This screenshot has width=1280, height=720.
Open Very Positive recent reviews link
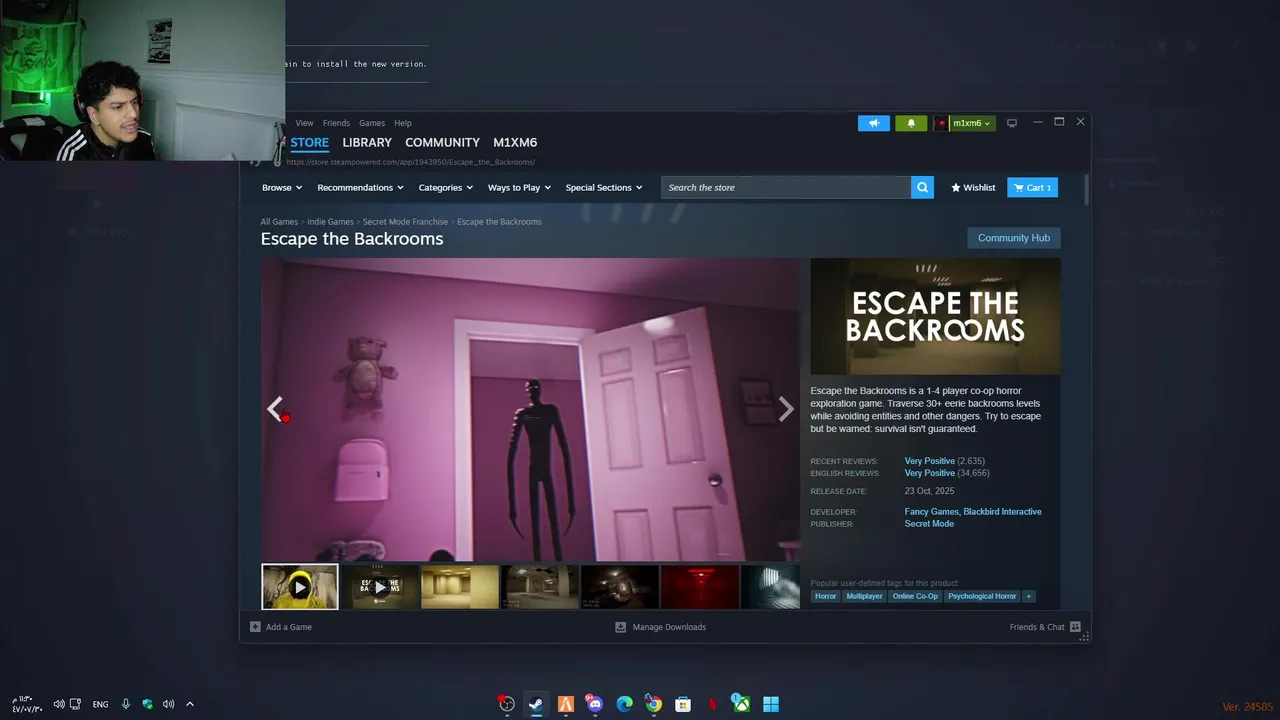[x=930, y=461]
